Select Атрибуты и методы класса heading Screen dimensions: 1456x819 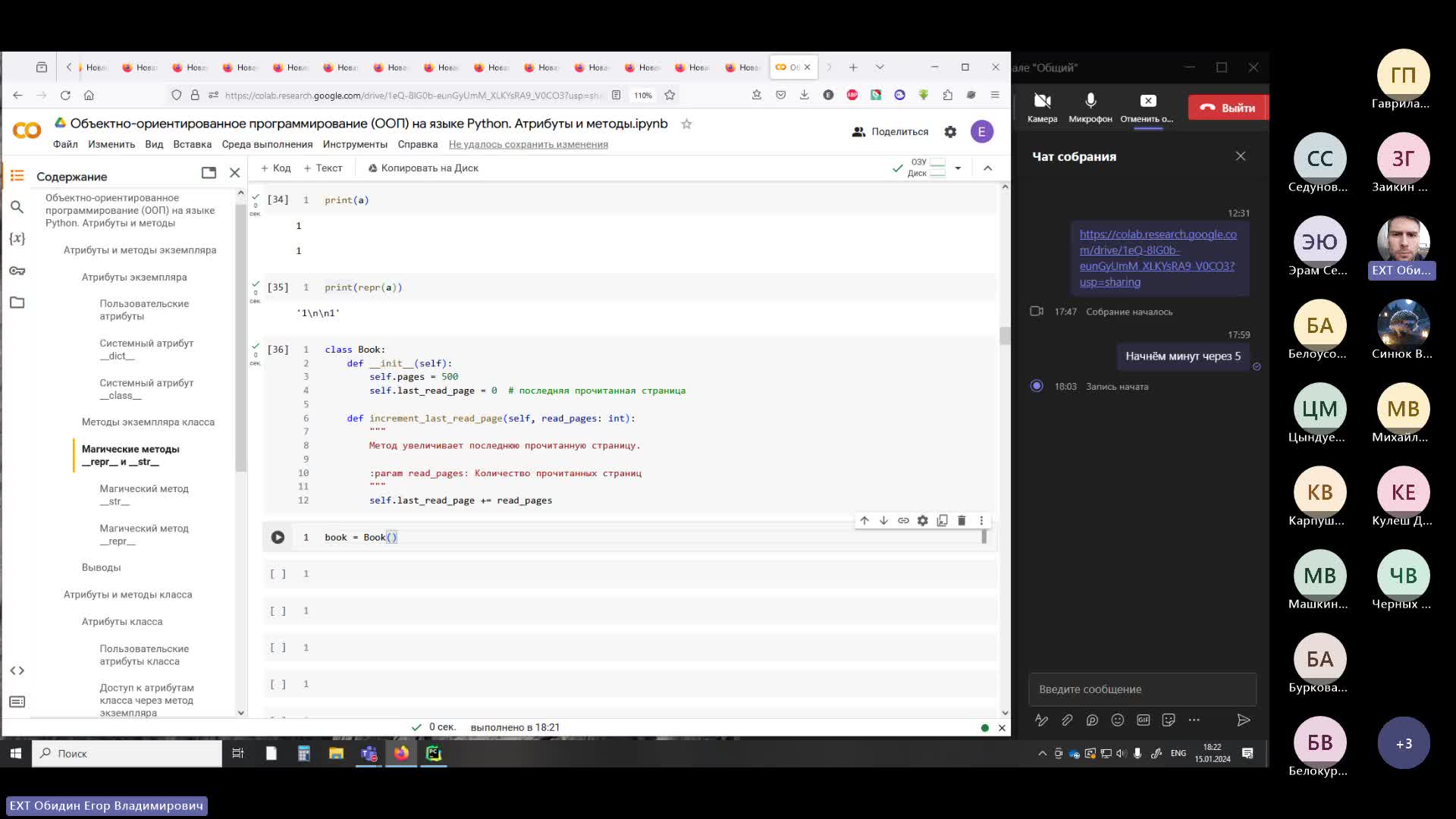(127, 595)
